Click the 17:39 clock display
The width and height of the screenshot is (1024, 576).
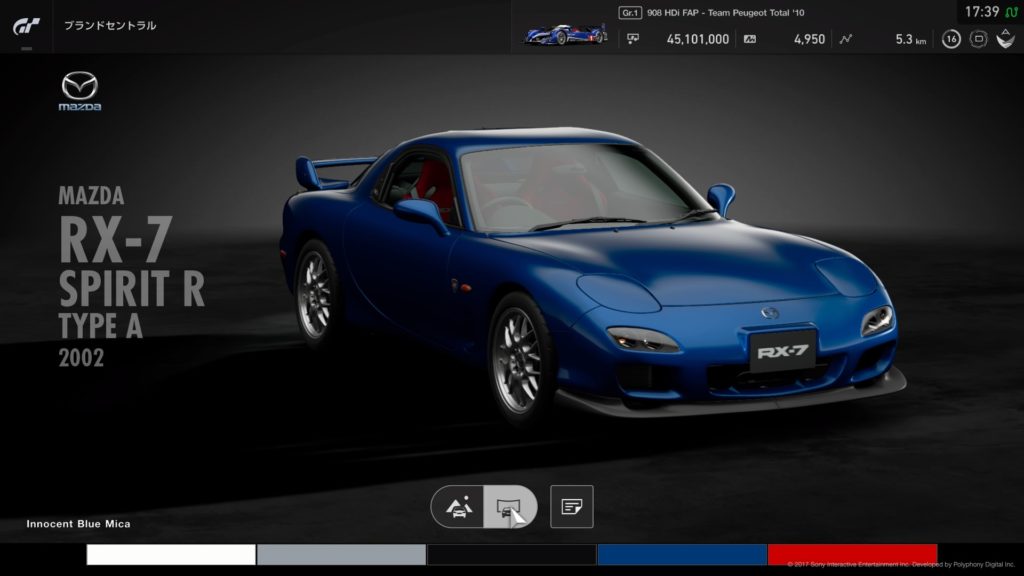(982, 12)
